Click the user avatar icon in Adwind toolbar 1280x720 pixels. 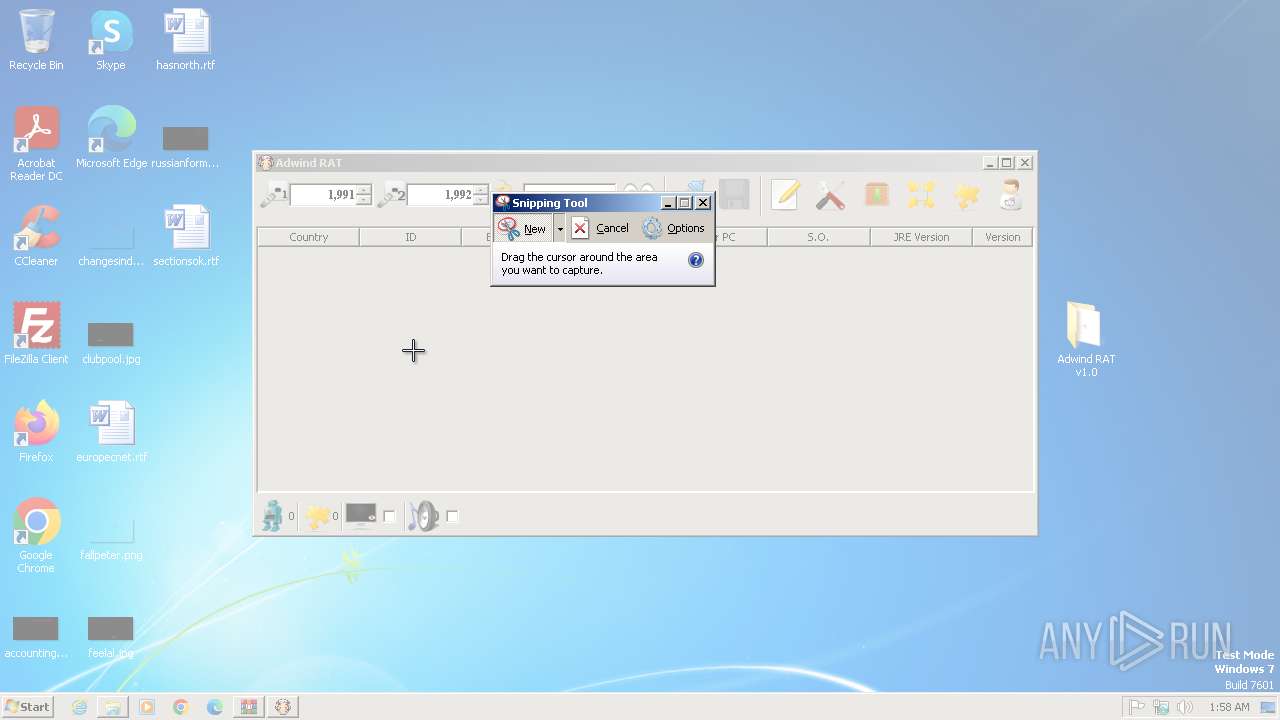pyautogui.click(x=1011, y=195)
